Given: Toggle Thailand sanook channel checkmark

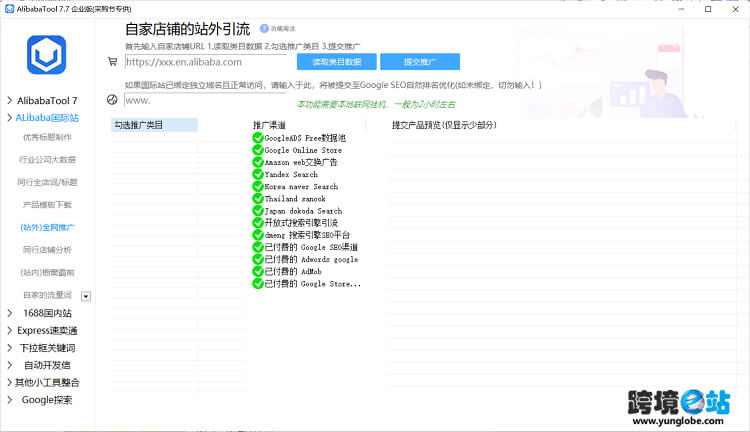Looking at the screenshot, I should tap(258, 199).
